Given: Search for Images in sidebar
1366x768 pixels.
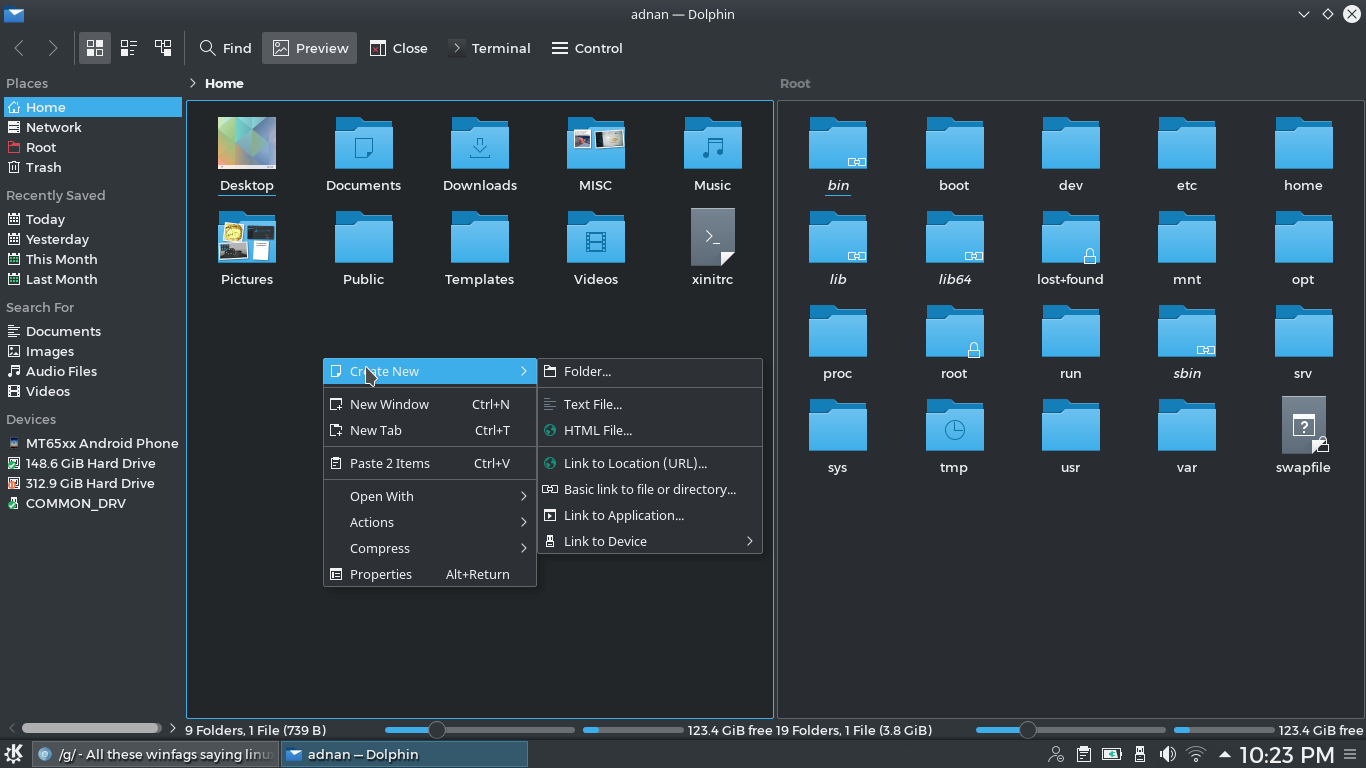Looking at the screenshot, I should point(92,351).
